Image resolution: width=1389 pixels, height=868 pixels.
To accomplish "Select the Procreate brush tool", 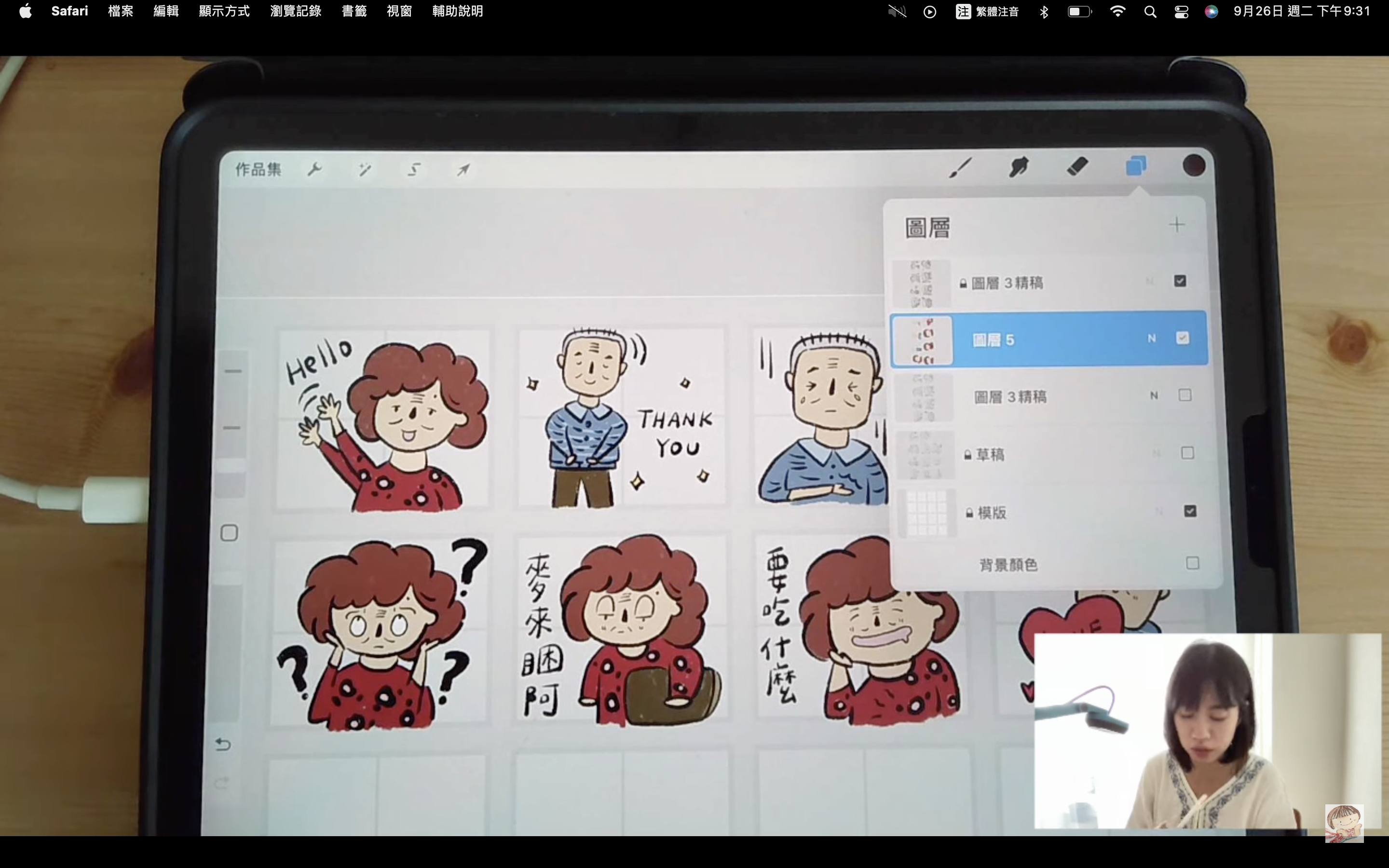I will [960, 168].
